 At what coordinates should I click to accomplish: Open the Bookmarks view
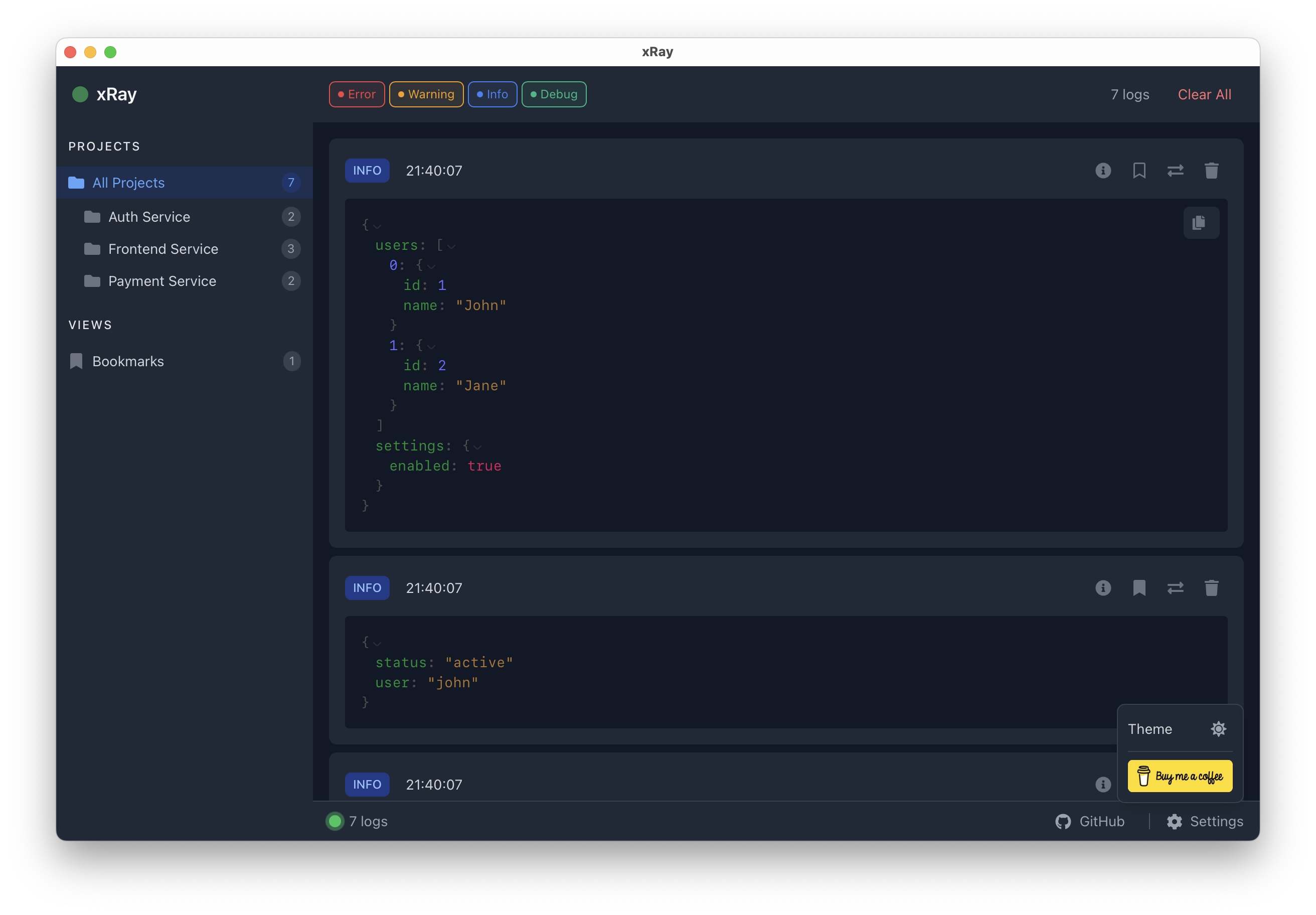coord(184,361)
